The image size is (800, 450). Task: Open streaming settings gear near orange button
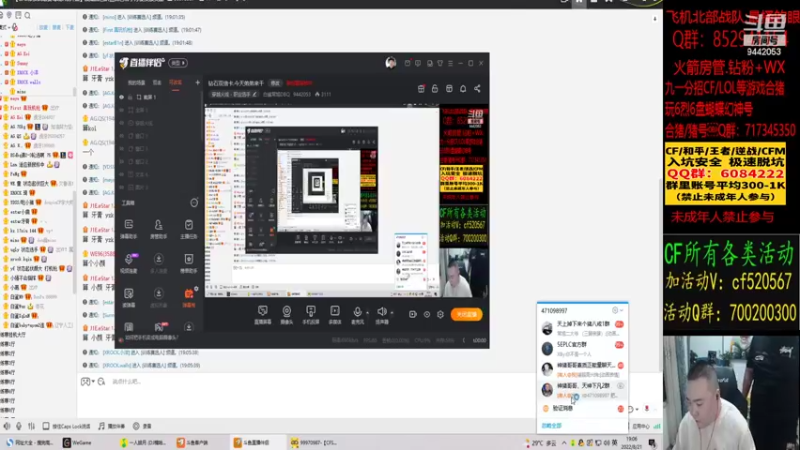click(440, 314)
